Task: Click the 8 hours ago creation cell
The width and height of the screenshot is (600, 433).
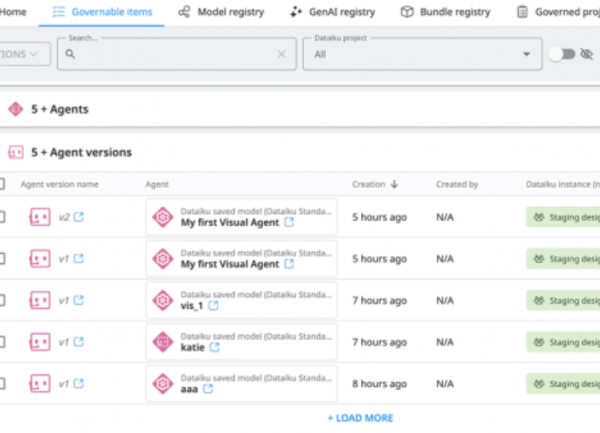Action: (x=379, y=384)
